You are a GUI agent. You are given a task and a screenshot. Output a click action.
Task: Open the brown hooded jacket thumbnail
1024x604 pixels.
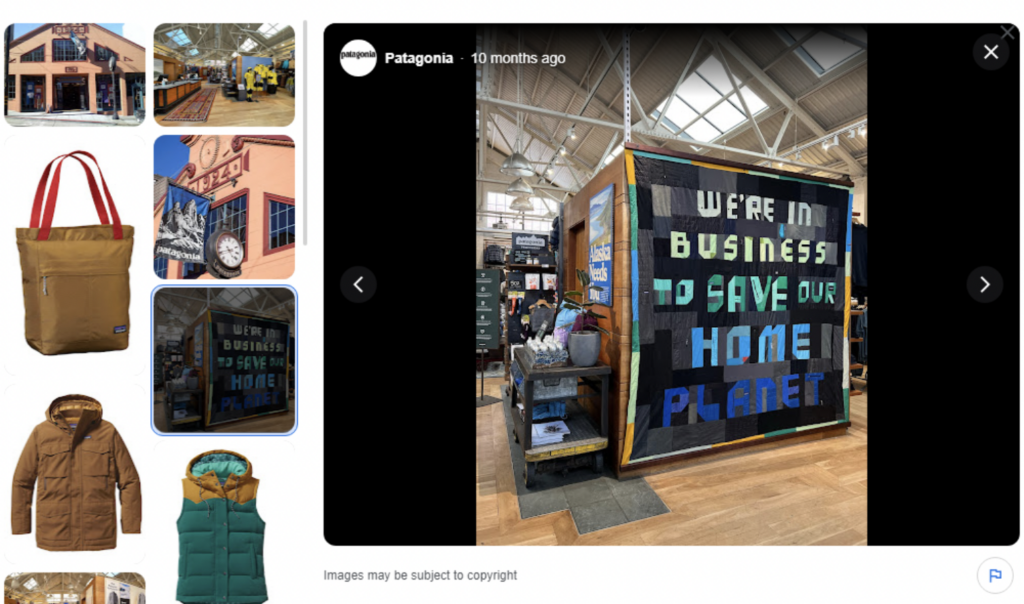pyautogui.click(x=75, y=473)
